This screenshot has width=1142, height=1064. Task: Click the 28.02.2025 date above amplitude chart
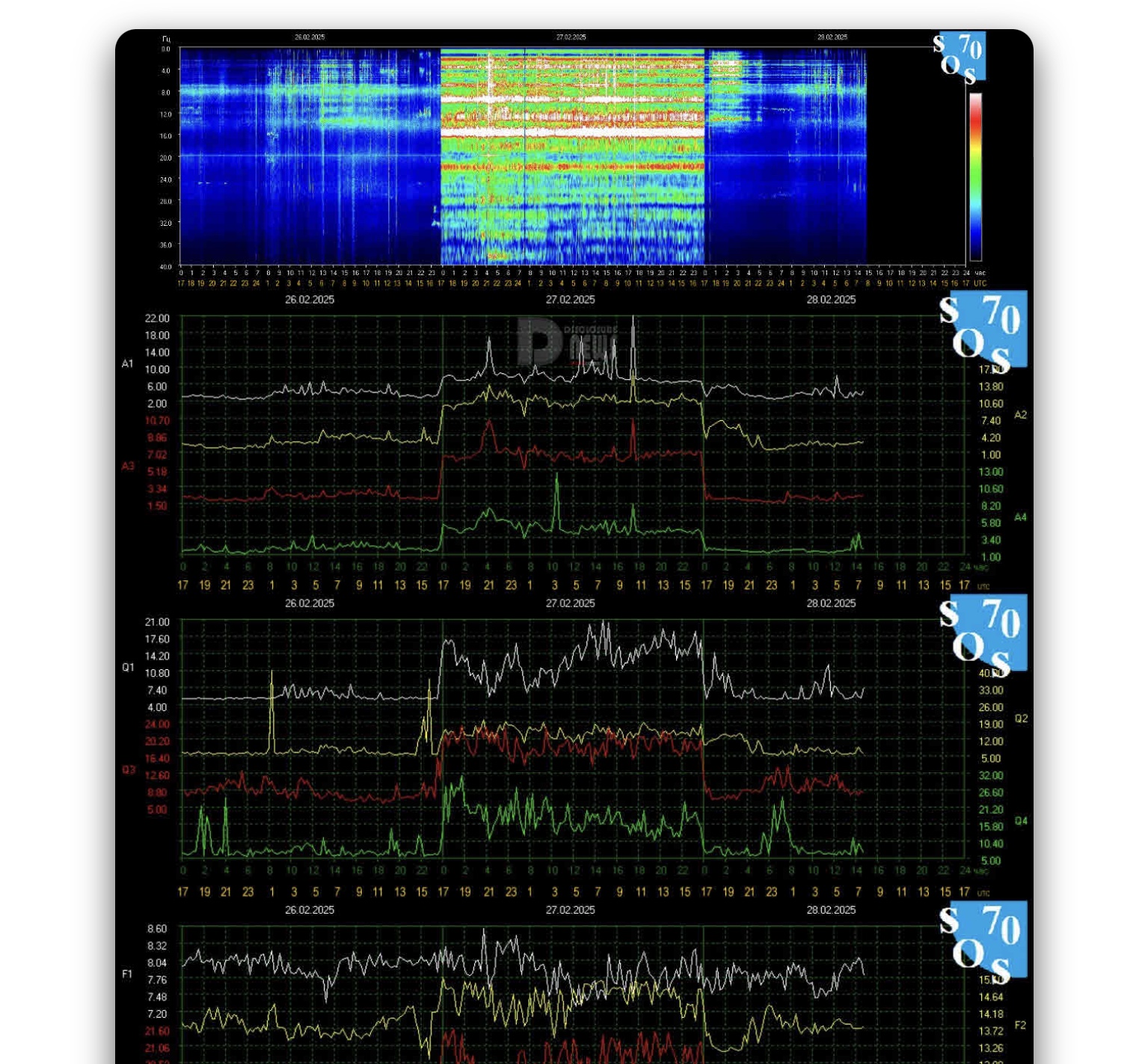click(831, 299)
